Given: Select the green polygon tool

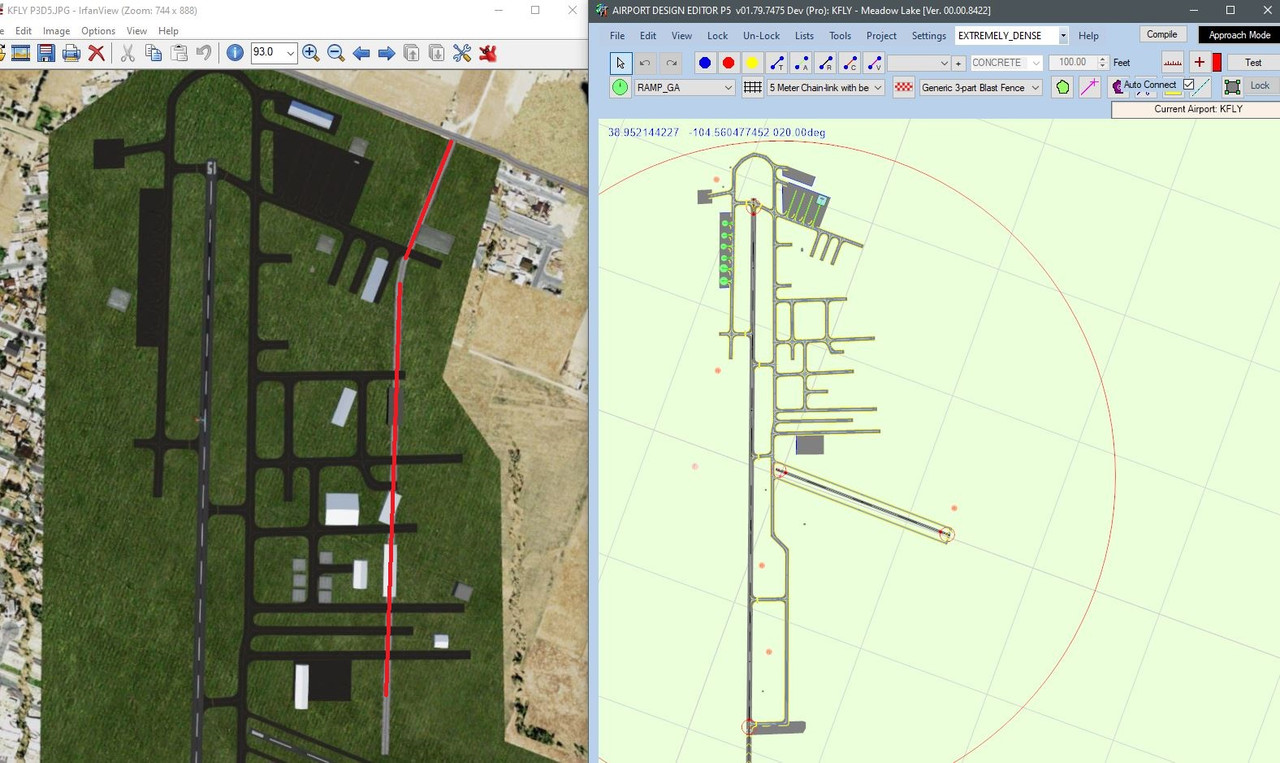Looking at the screenshot, I should pyautogui.click(x=1063, y=88).
